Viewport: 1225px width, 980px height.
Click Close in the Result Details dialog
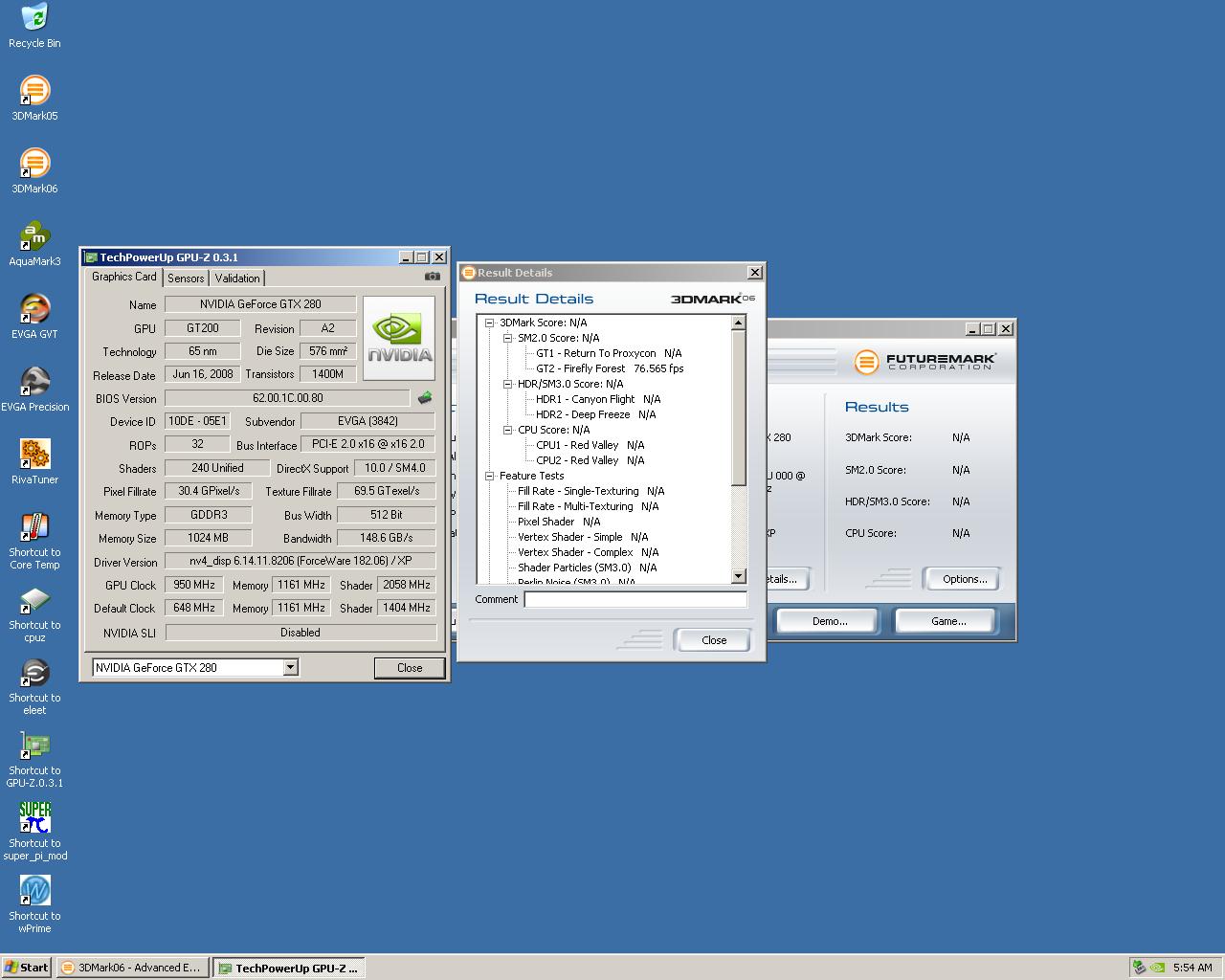pos(714,640)
